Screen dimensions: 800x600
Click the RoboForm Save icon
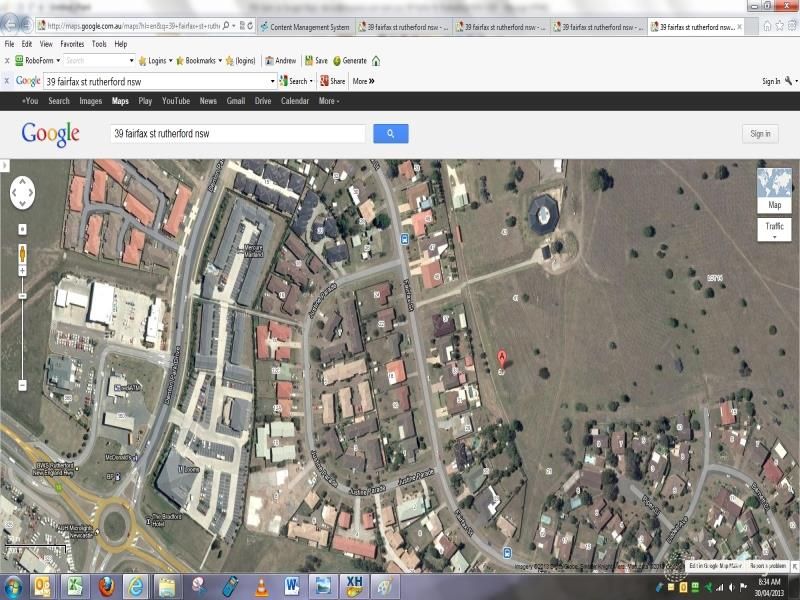click(x=315, y=61)
